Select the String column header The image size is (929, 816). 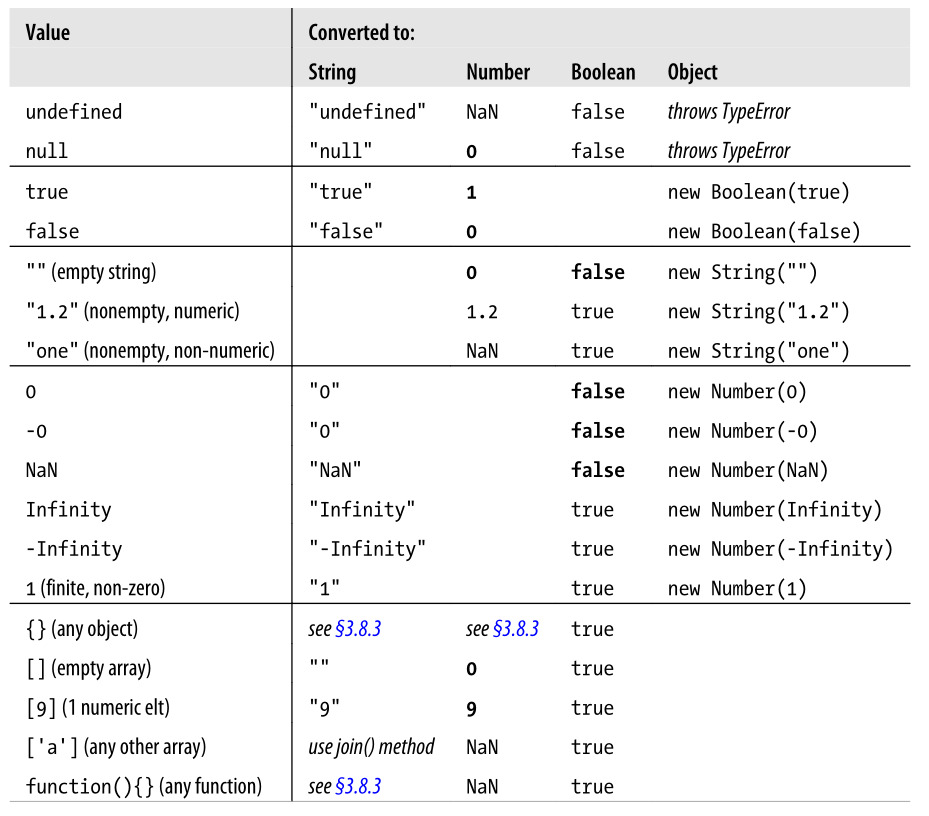332,72
